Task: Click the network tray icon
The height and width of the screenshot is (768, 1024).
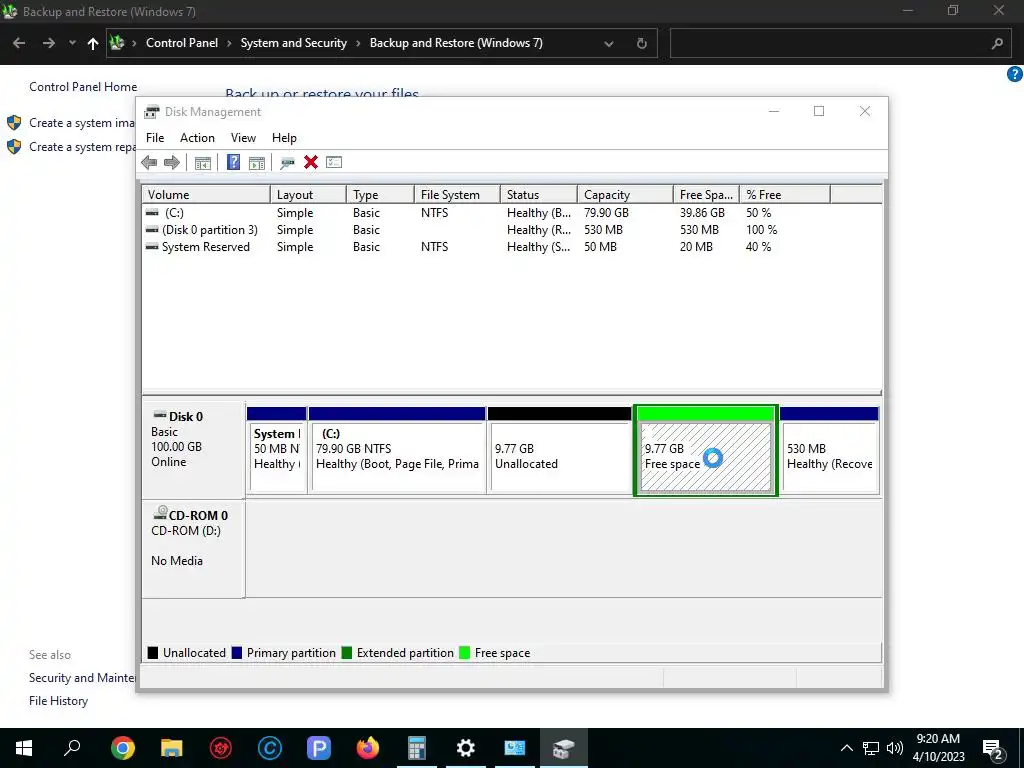Action: coord(870,748)
